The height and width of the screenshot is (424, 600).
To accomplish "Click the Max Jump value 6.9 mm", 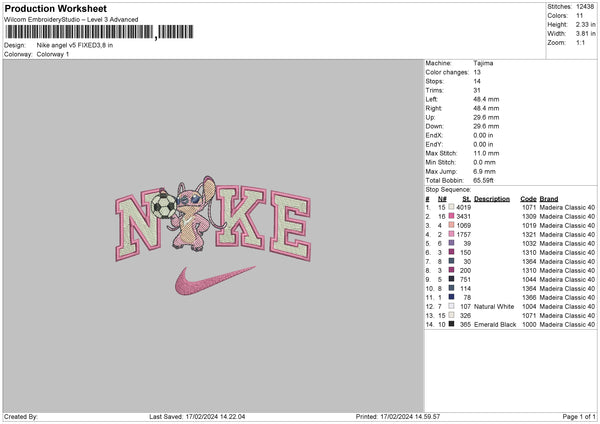I will 484,171.
